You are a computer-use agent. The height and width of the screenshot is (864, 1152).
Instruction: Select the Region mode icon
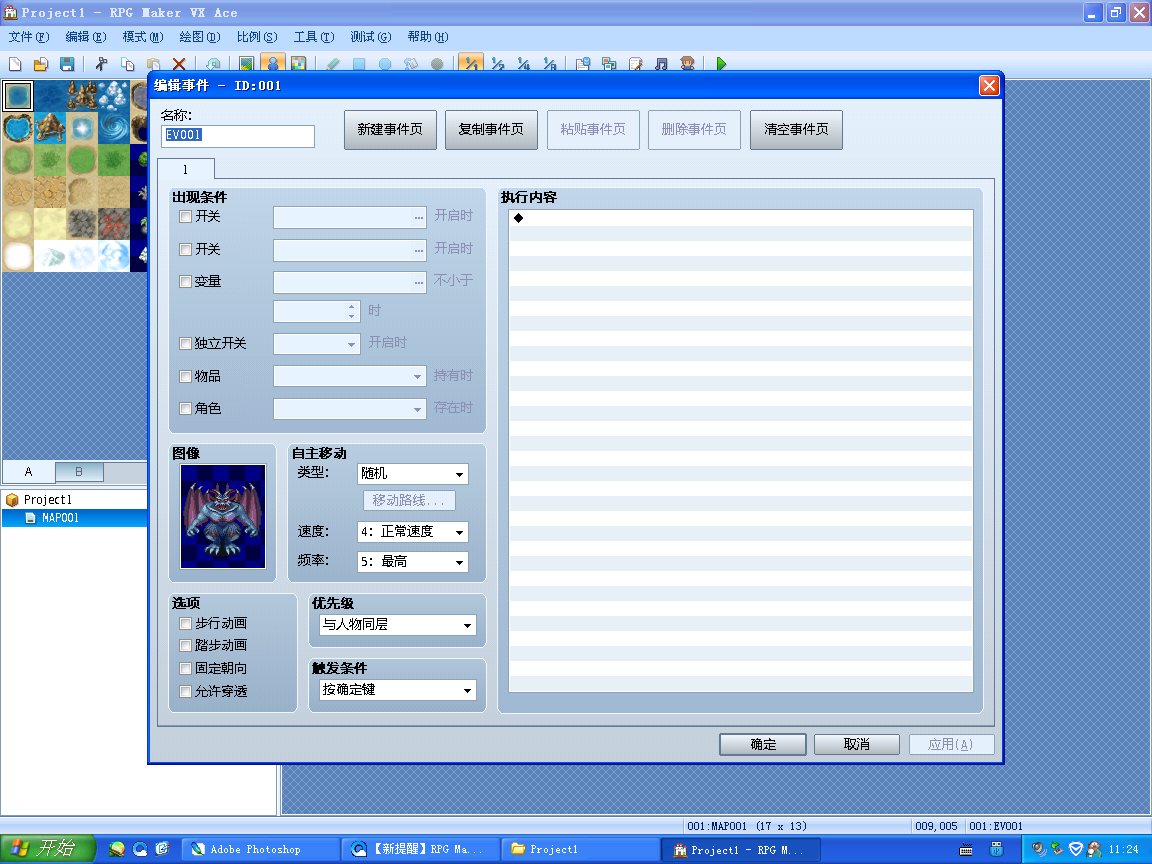pos(298,64)
